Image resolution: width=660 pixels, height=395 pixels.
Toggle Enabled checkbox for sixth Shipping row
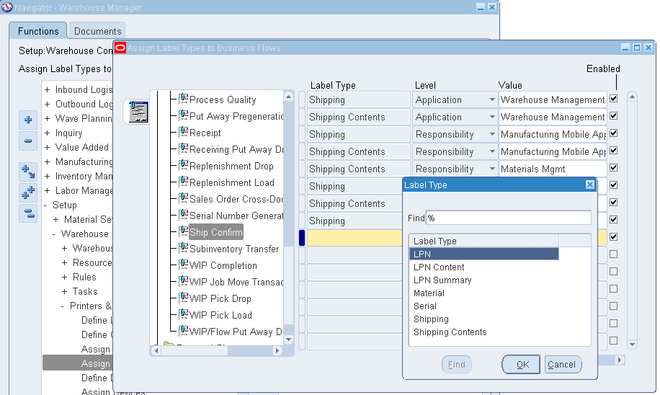point(614,185)
